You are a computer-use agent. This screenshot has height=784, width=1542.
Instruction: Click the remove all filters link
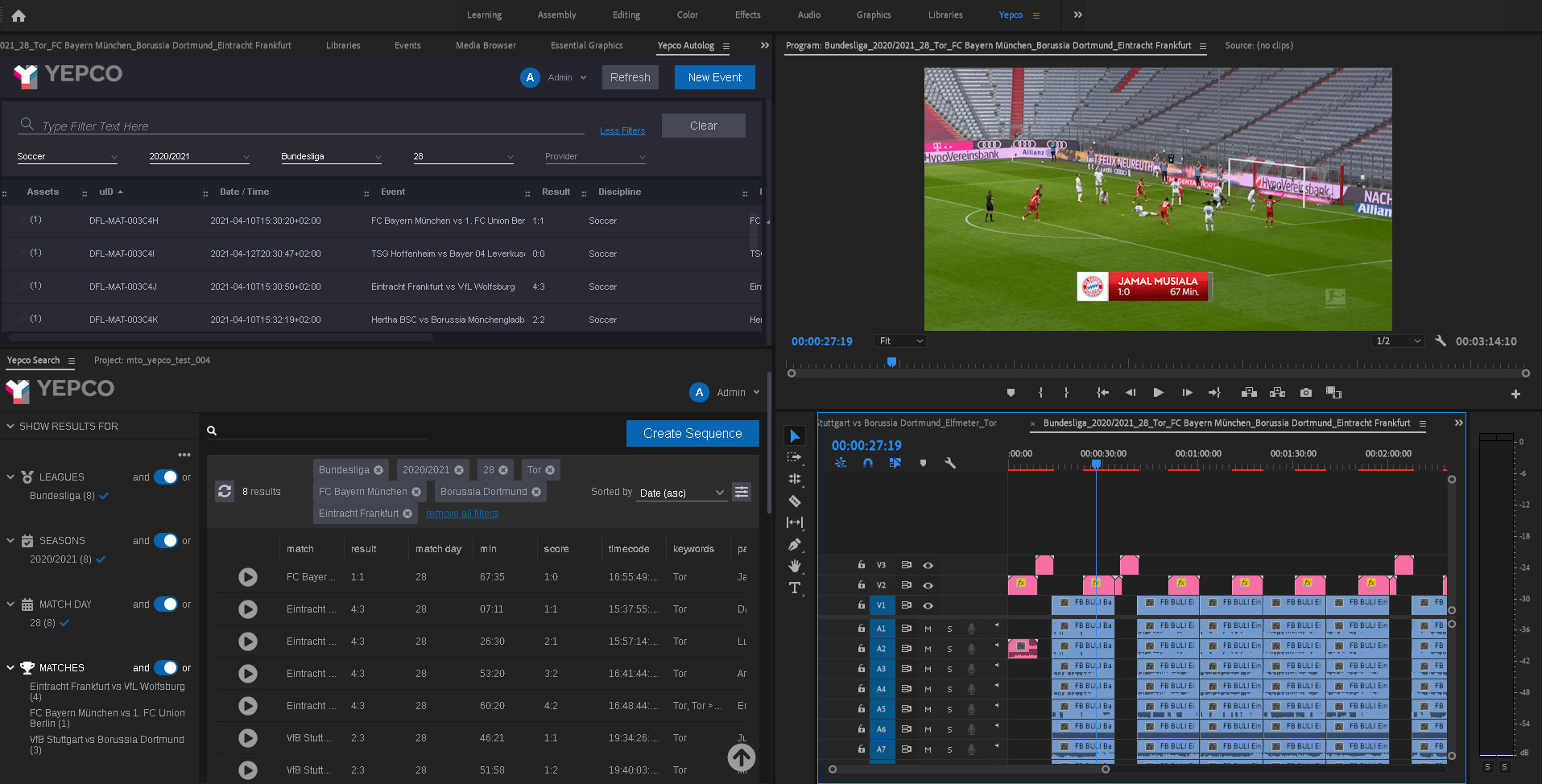(461, 514)
